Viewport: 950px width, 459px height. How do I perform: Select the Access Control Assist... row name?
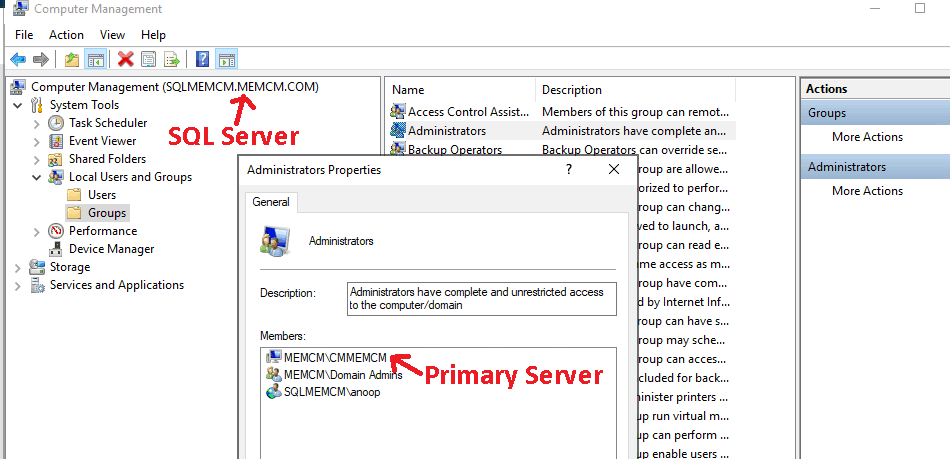click(x=468, y=111)
